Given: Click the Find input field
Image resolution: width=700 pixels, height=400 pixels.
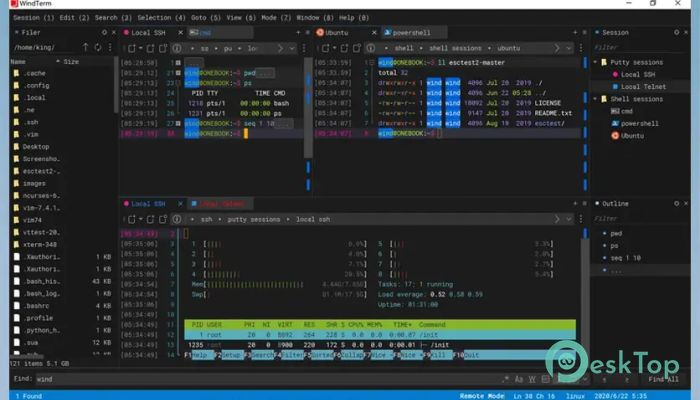Looking at the screenshot, I should pyautogui.click(x=268, y=379).
